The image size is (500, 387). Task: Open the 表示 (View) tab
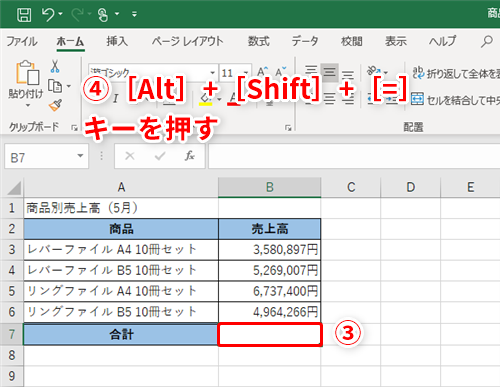click(396, 41)
